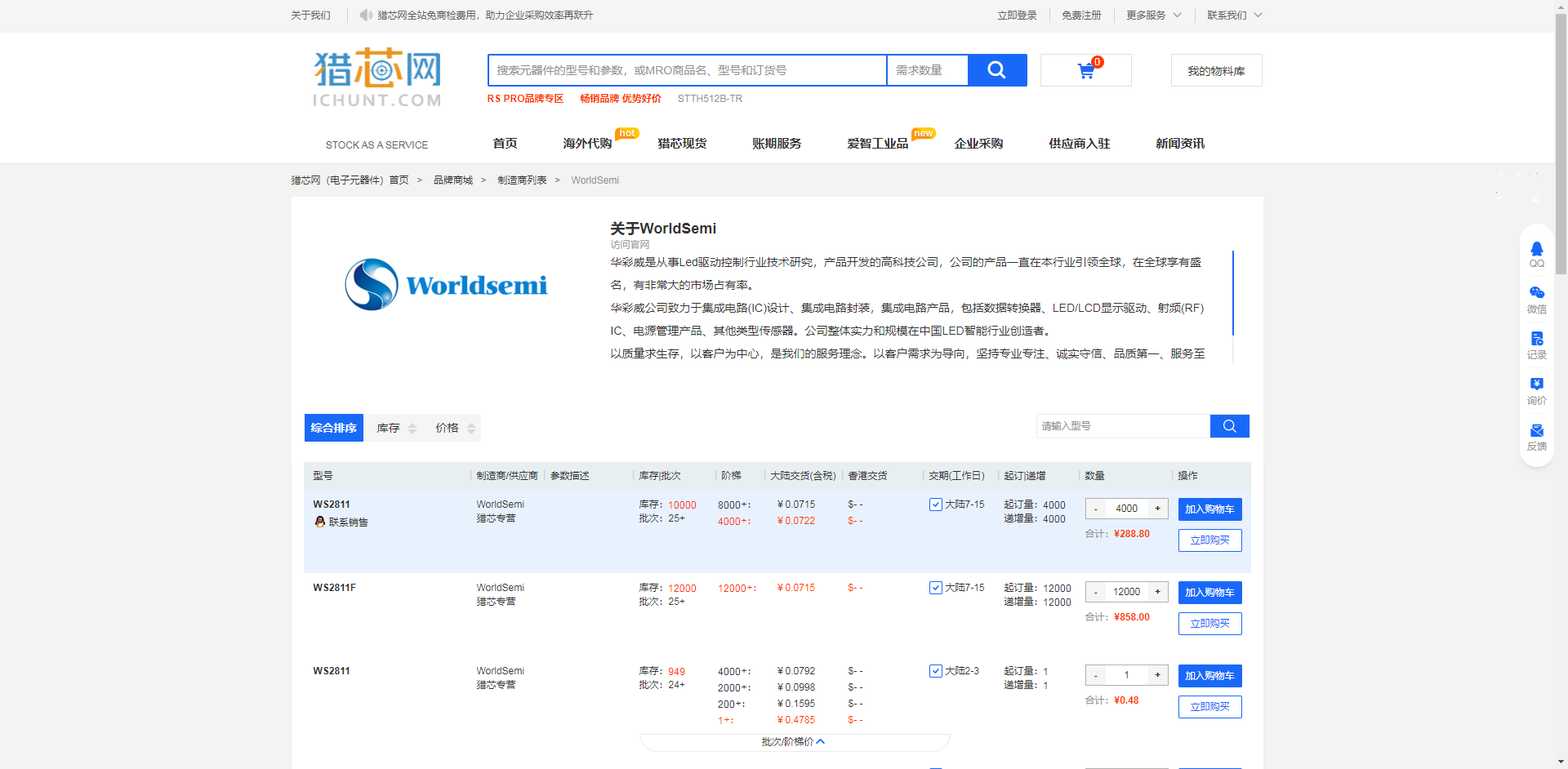This screenshot has height=769, width=1568.
Task: Focus the 请输入型号 model input
Action: (1123, 426)
